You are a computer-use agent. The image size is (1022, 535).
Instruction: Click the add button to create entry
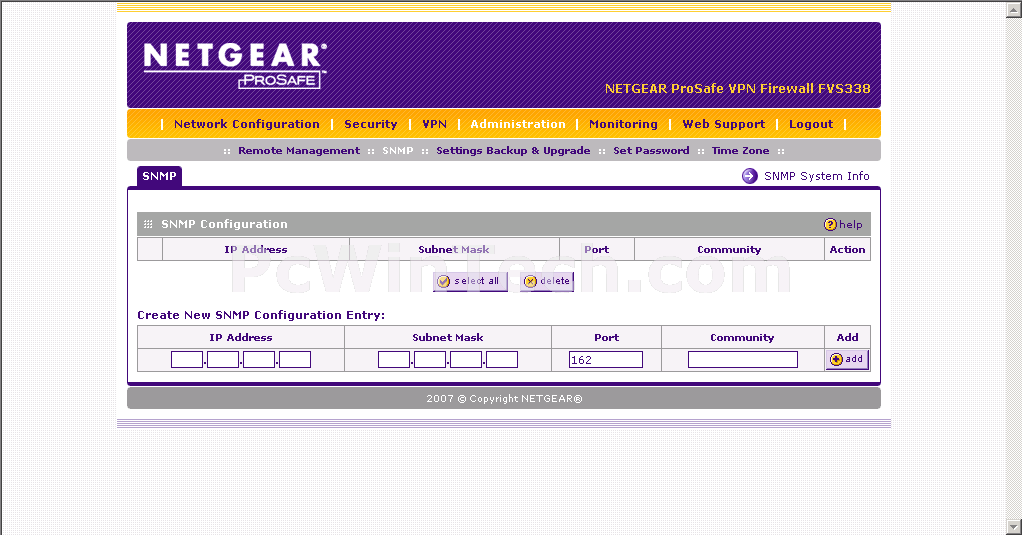click(x=847, y=359)
